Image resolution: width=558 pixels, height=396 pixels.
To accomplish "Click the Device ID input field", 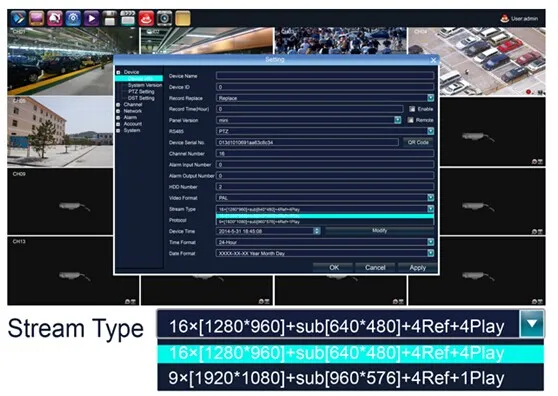I will 325,87.
